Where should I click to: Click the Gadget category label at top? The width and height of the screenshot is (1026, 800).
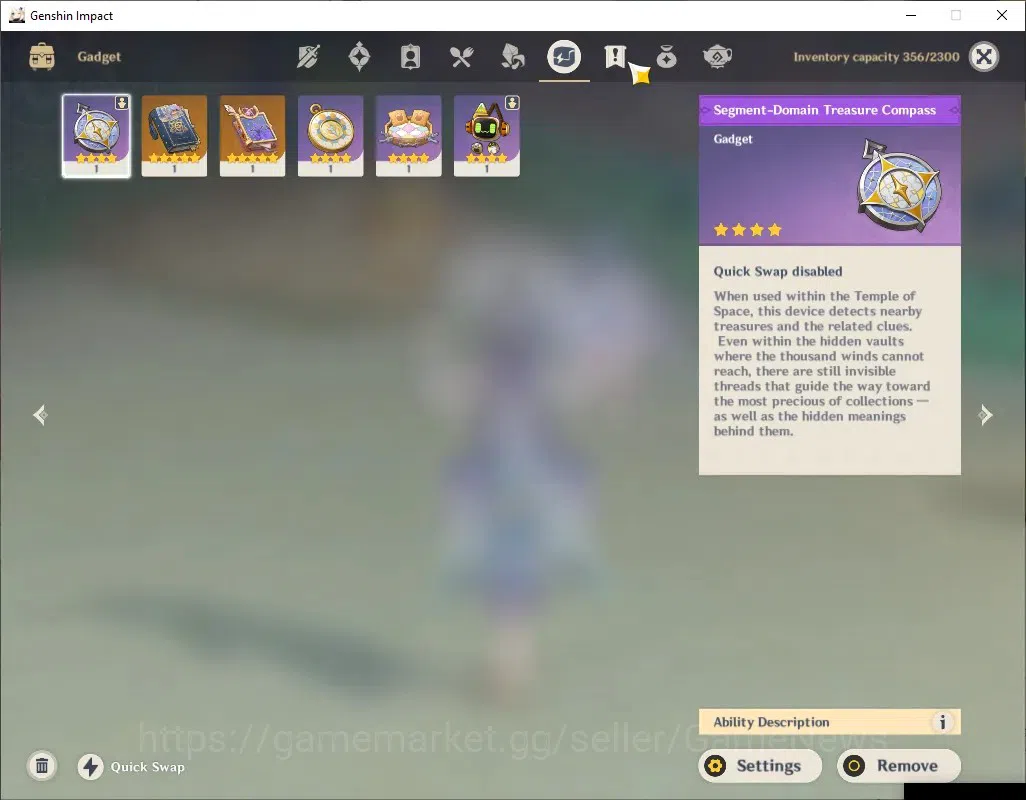pyautogui.click(x=99, y=57)
